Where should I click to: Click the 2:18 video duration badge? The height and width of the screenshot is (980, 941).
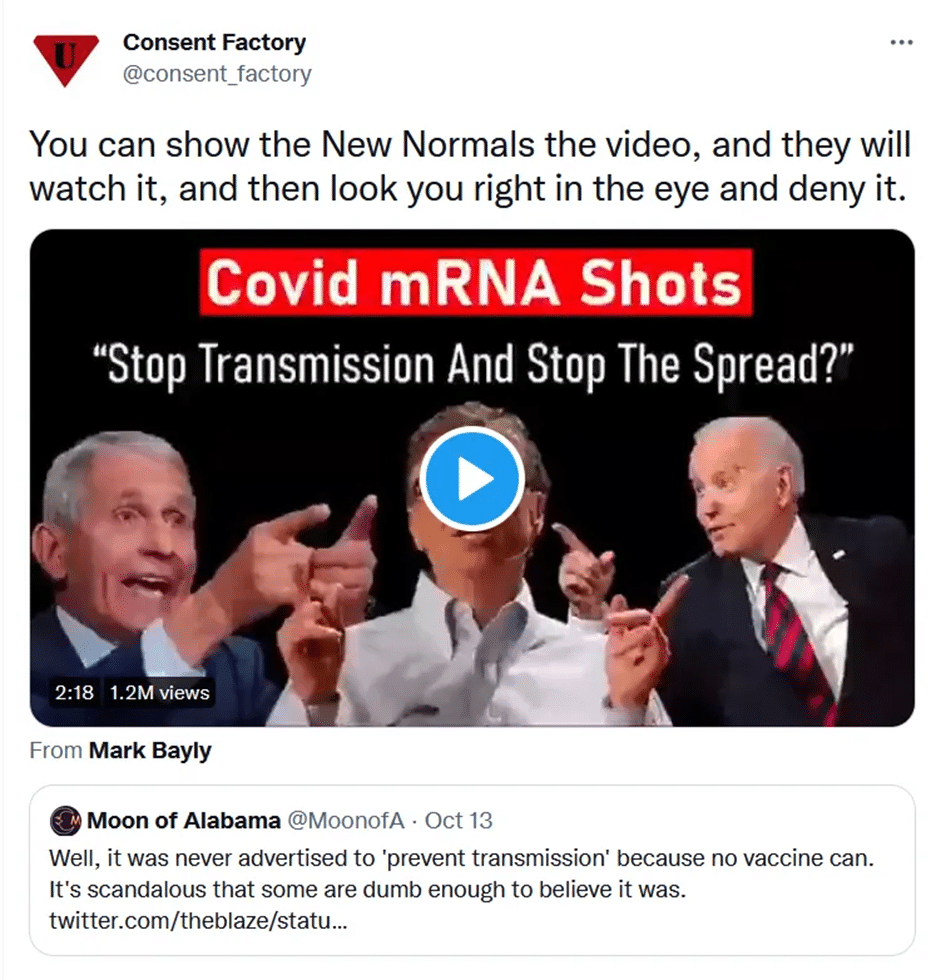pos(74,692)
